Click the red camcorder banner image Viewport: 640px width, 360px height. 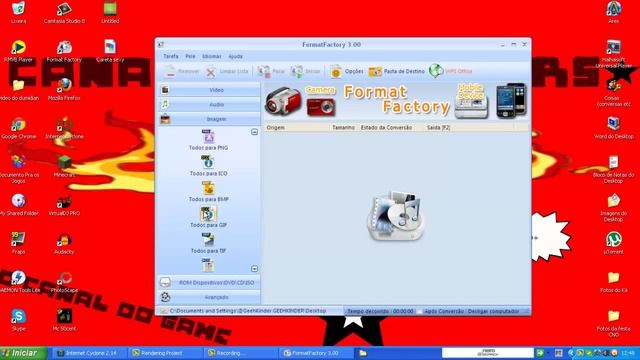(283, 100)
